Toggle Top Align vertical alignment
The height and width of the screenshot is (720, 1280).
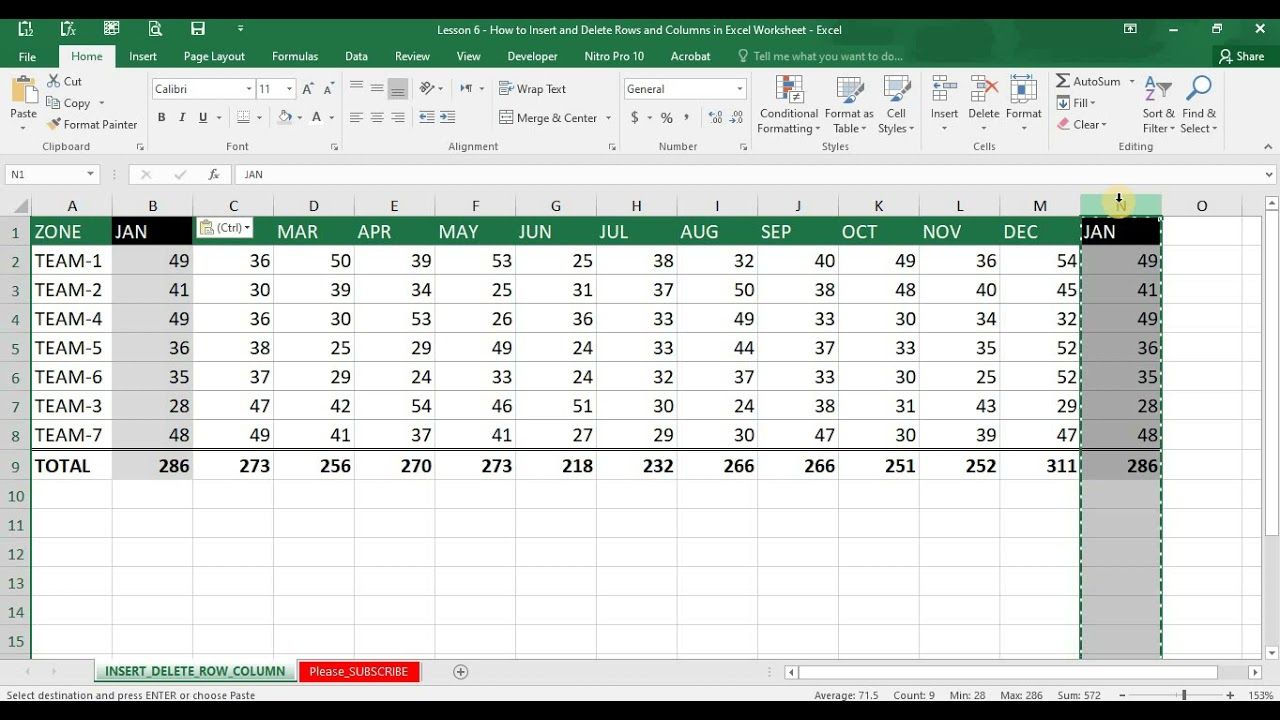(x=356, y=88)
